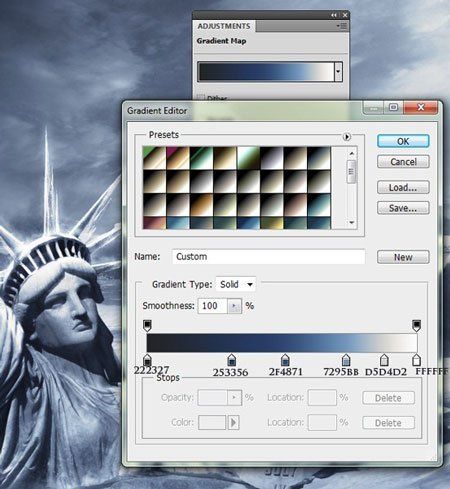Click the Opacity field in Stops section

click(212, 397)
